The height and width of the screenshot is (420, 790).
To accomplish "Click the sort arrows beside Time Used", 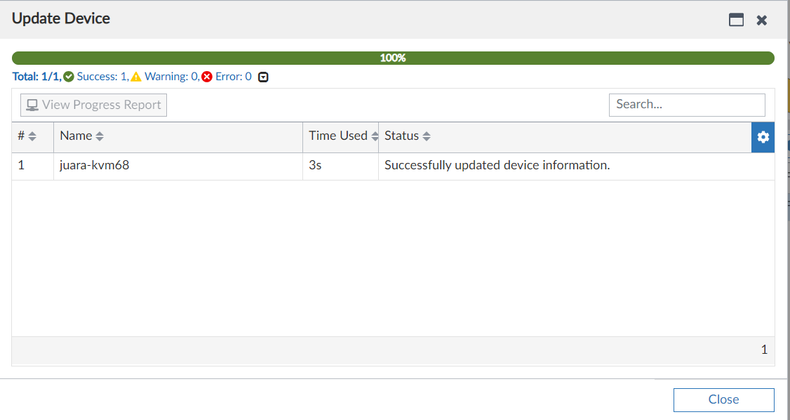I will [x=374, y=136].
